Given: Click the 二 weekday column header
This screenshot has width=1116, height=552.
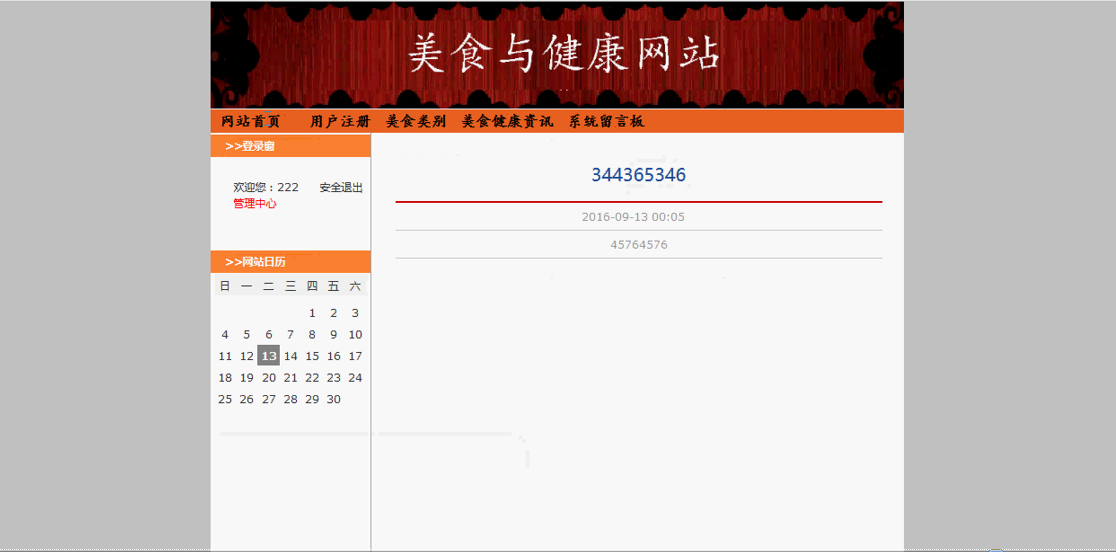Looking at the screenshot, I should (x=268, y=286).
